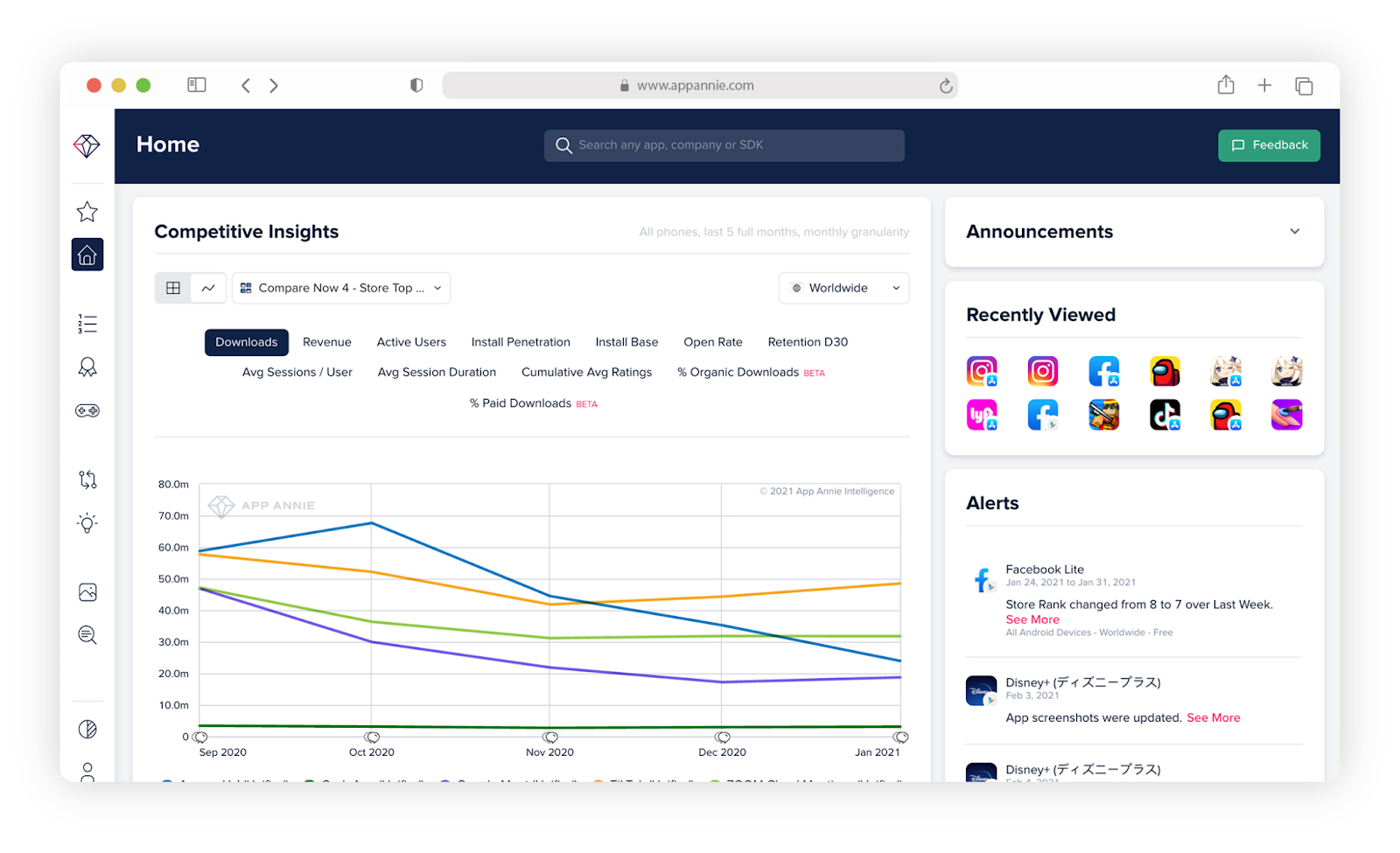
Task: Click the green Feedback button
Action: click(1269, 145)
